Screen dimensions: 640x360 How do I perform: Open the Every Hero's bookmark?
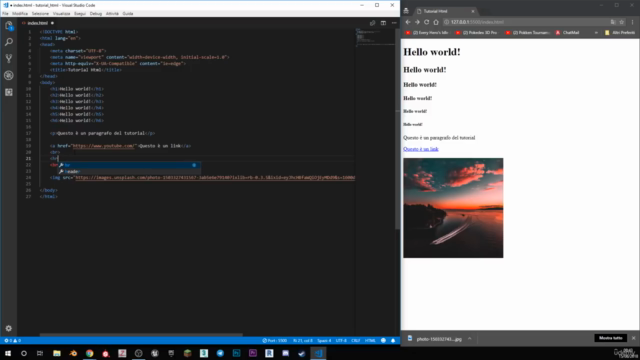[x=427, y=33]
